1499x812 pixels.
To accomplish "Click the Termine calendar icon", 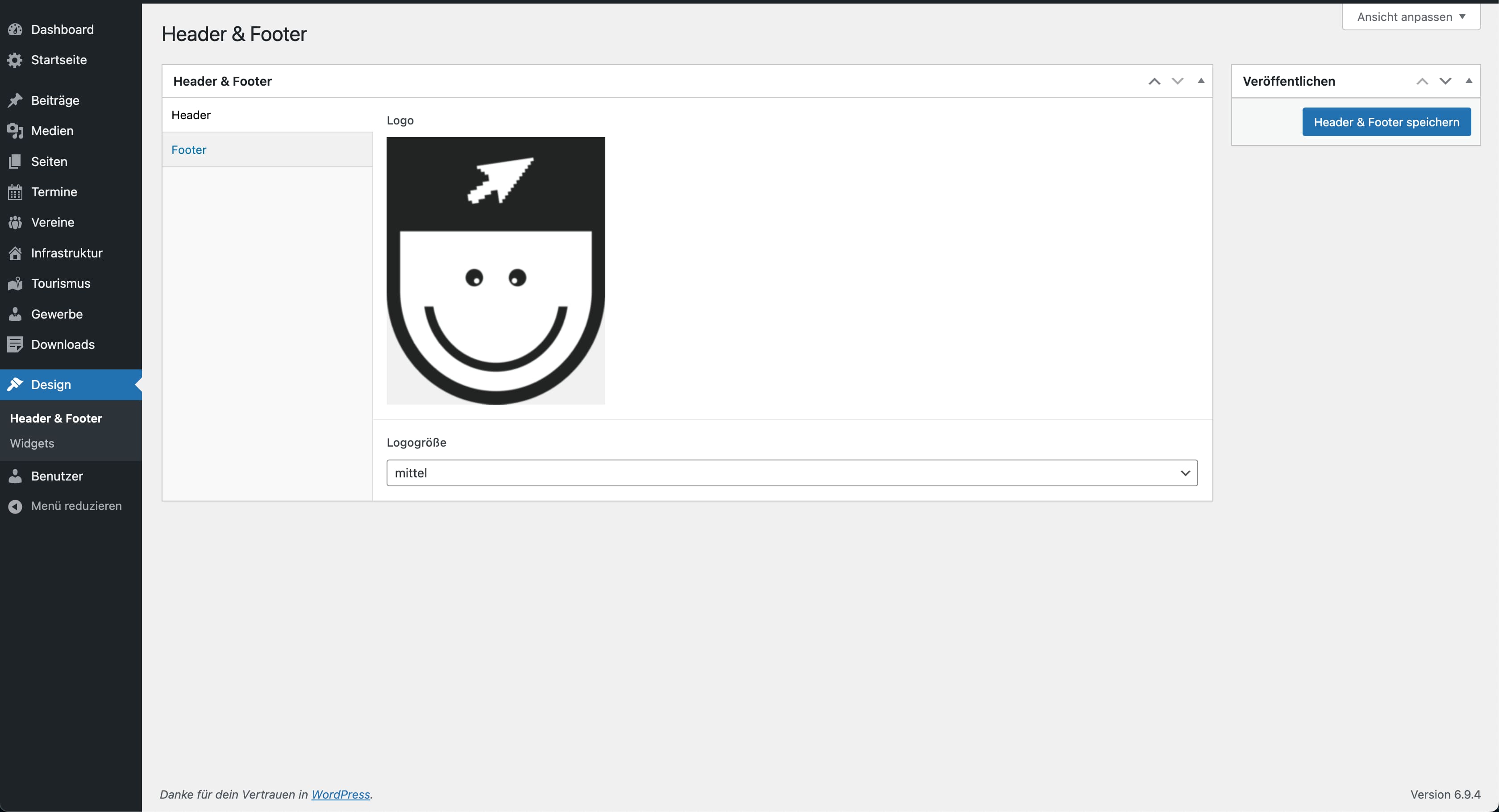I will coord(15,192).
